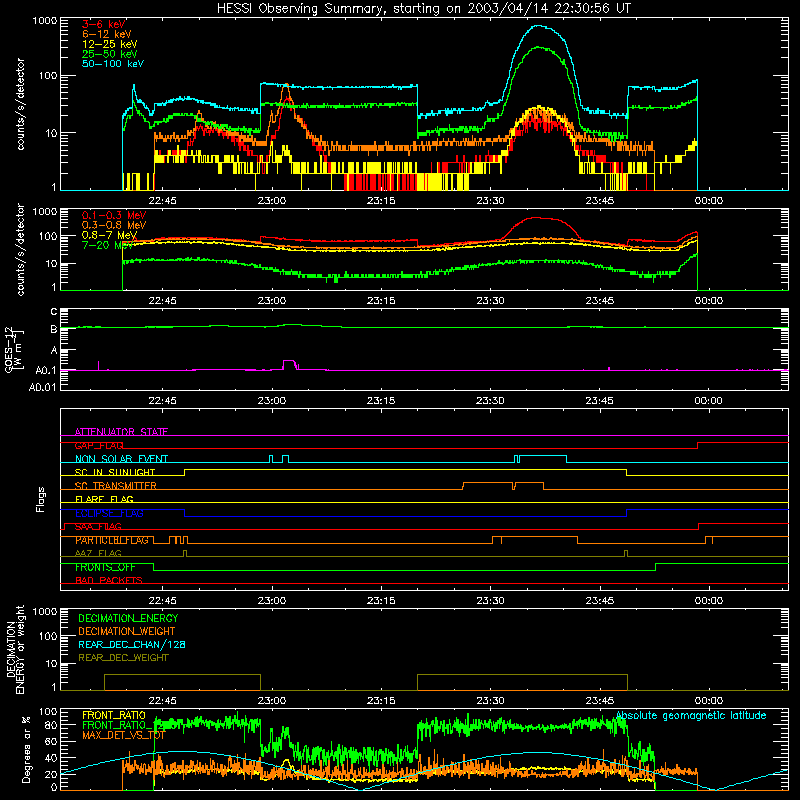Viewport: 800px width, 800px height.
Task: Select the 25-50 keV legend label
Action: 110,54
